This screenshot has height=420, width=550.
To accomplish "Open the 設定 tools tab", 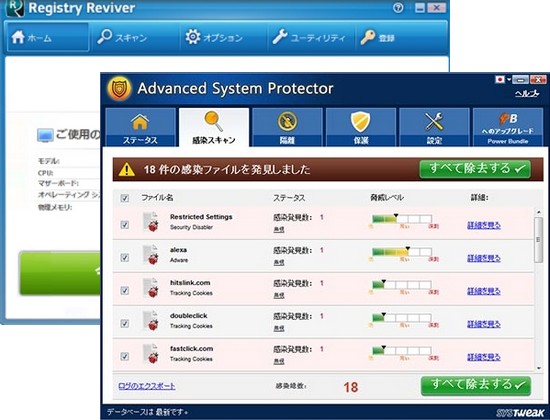I will 434,127.
